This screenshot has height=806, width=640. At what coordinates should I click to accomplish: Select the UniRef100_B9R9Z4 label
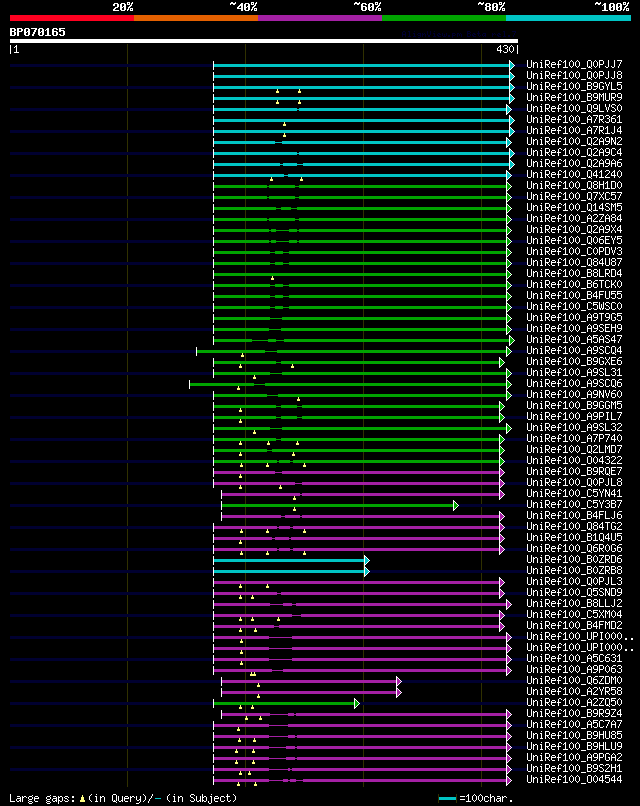574,714
